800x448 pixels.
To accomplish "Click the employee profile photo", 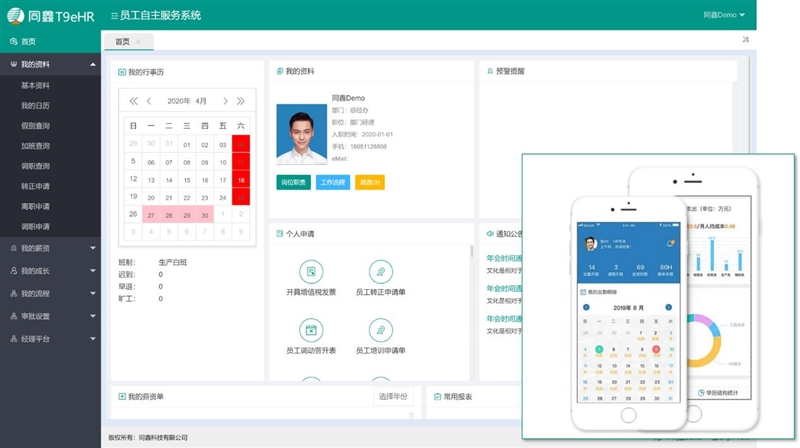I will (301, 135).
